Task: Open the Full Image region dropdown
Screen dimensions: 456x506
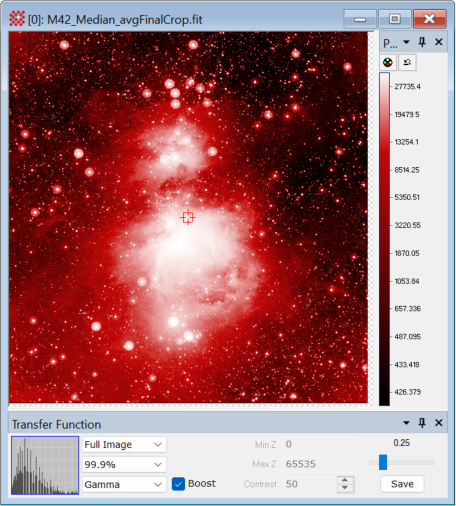Action: point(124,444)
